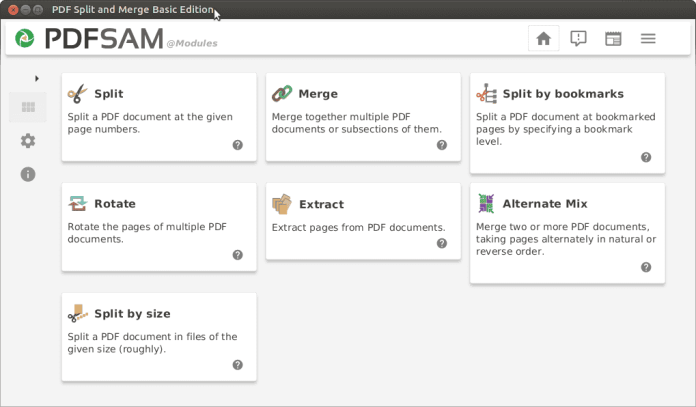Open the settings gear in sidebar
This screenshot has width=696, height=407.
coord(28,141)
